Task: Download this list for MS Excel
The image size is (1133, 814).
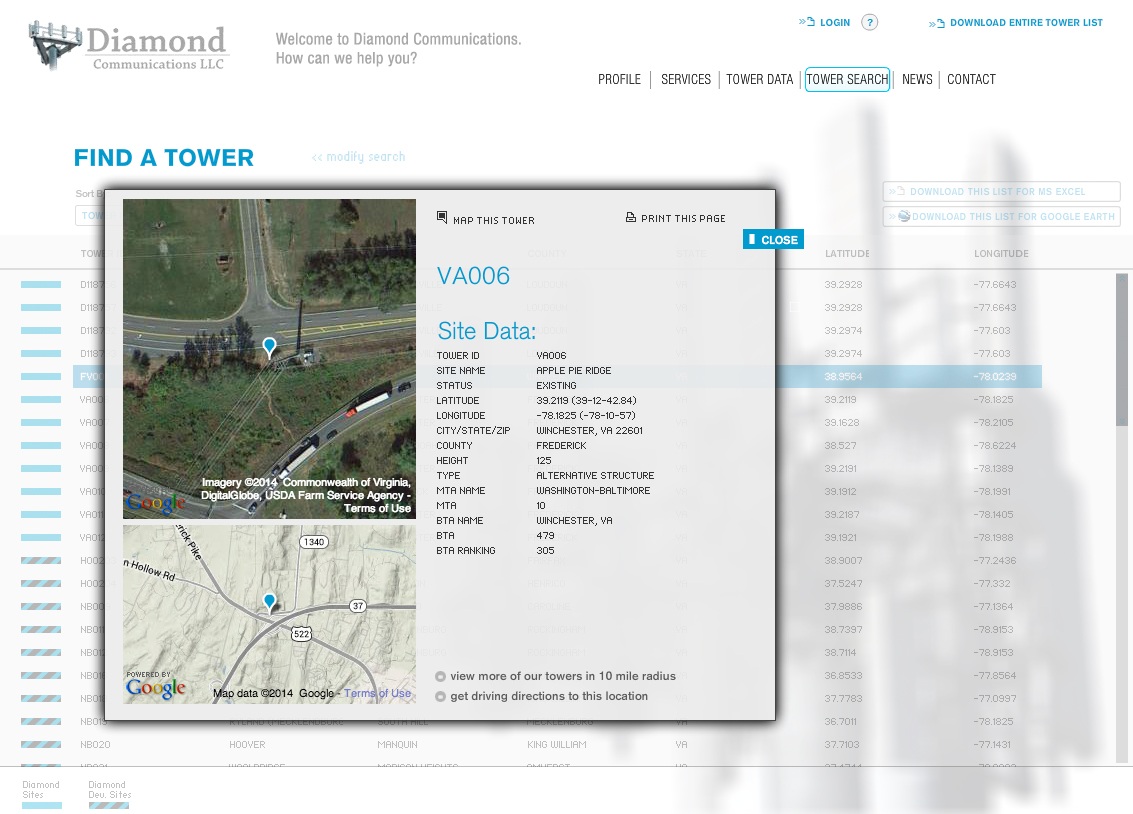Action: coord(1001,191)
